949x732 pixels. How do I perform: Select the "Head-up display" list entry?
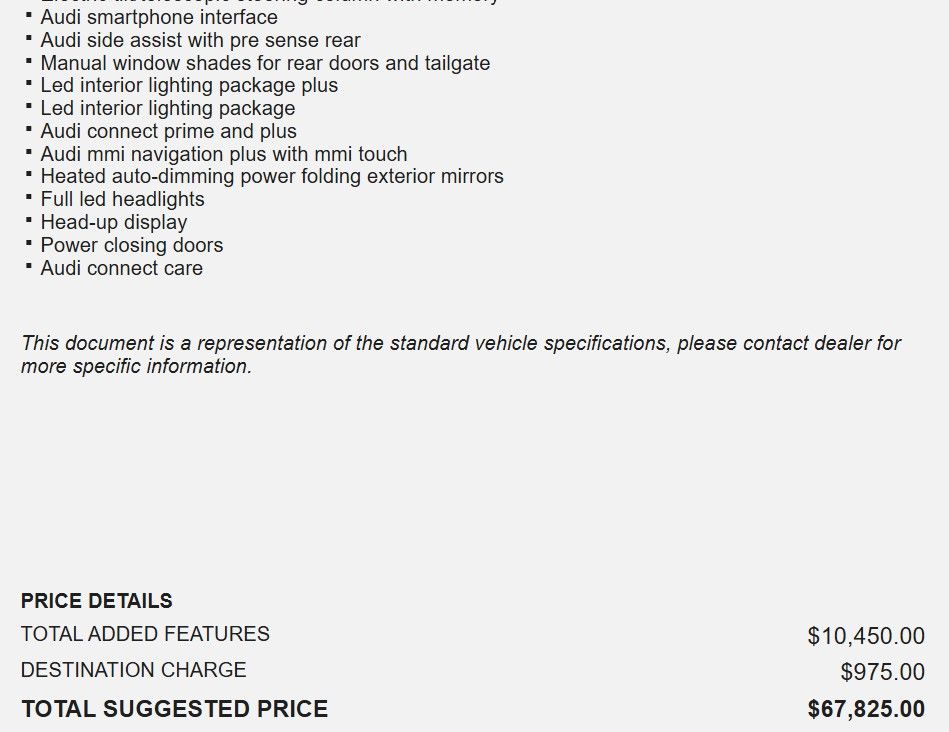[x=114, y=222]
